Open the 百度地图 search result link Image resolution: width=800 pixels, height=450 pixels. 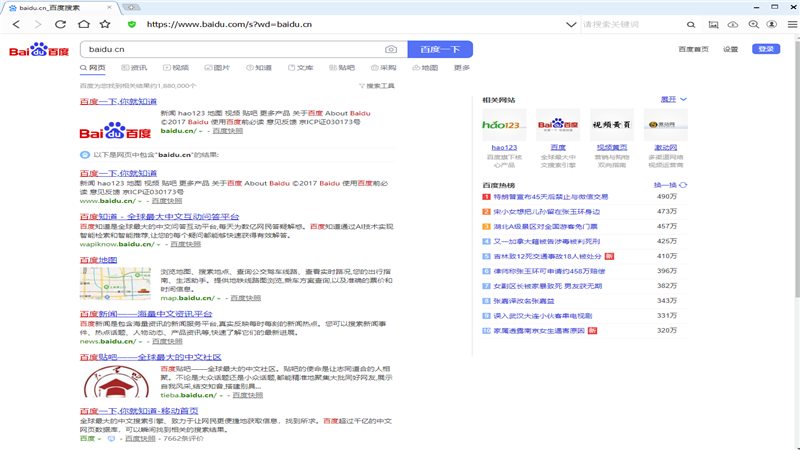pos(98,260)
